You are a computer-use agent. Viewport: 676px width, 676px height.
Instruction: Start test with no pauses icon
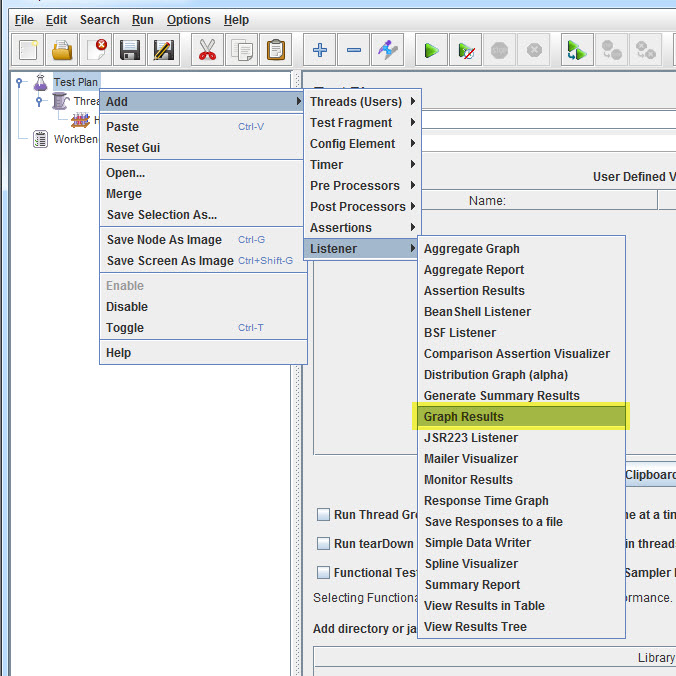coord(465,50)
